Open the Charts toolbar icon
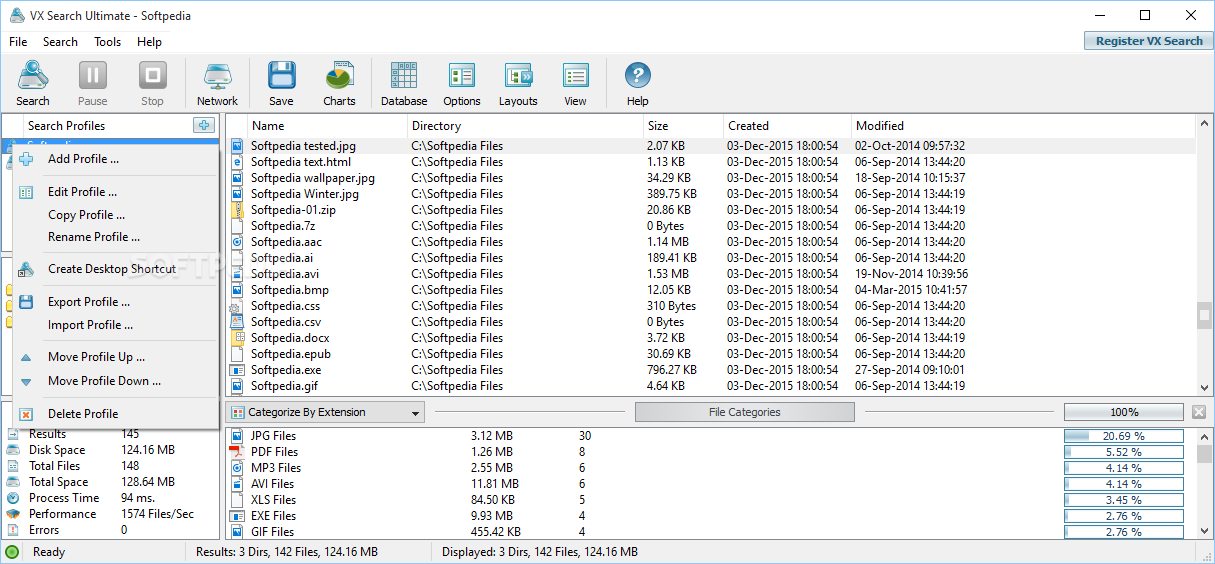Viewport: 1215px width, 564px height. (339, 83)
